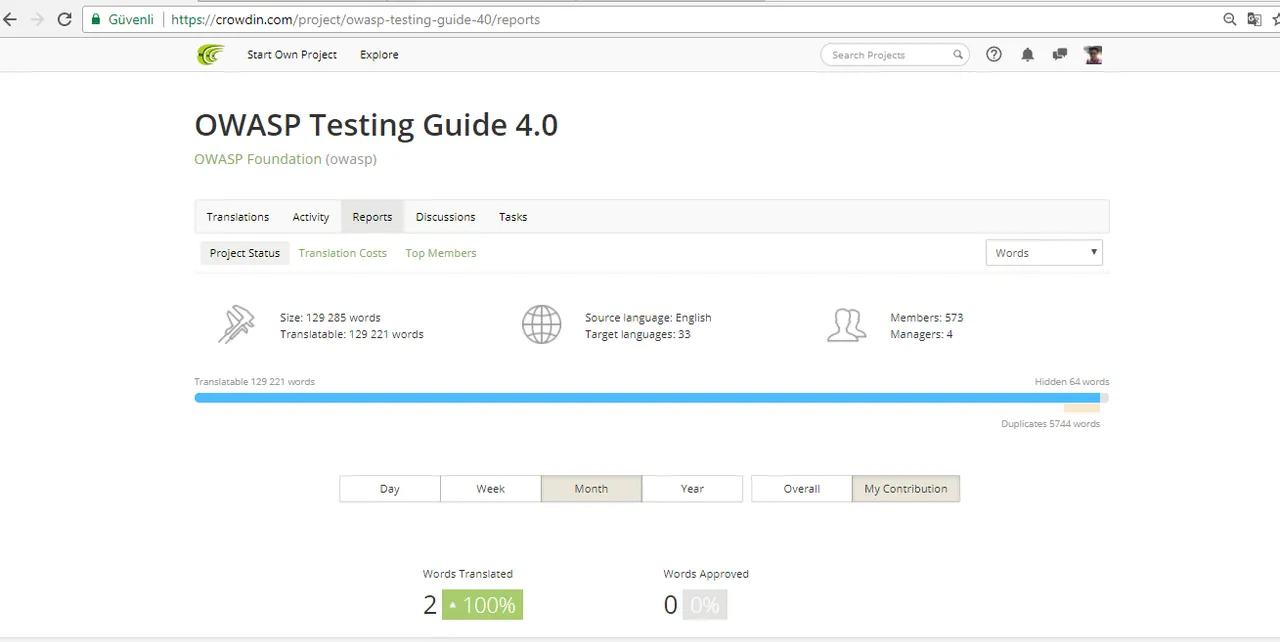Click Start Own Project link

[292, 55]
